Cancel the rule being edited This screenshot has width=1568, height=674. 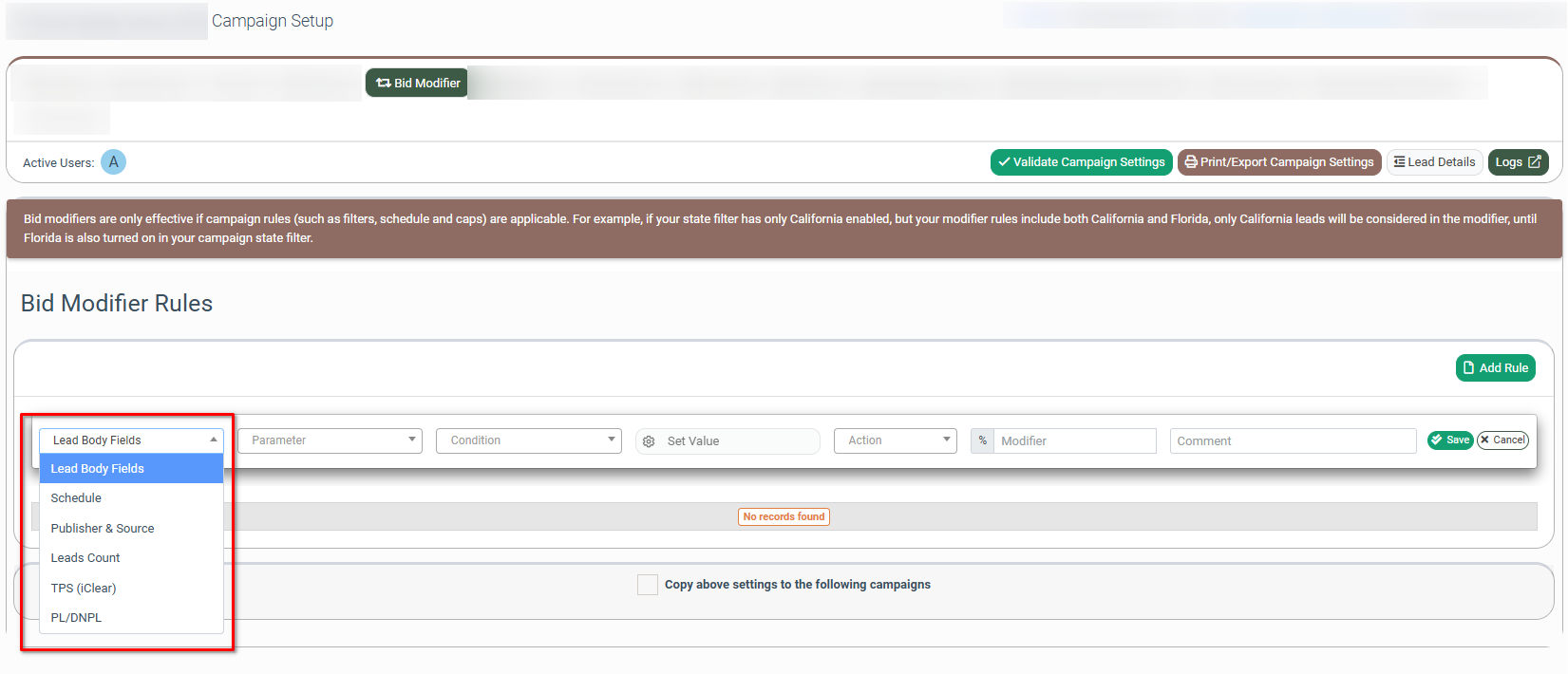tap(1502, 440)
